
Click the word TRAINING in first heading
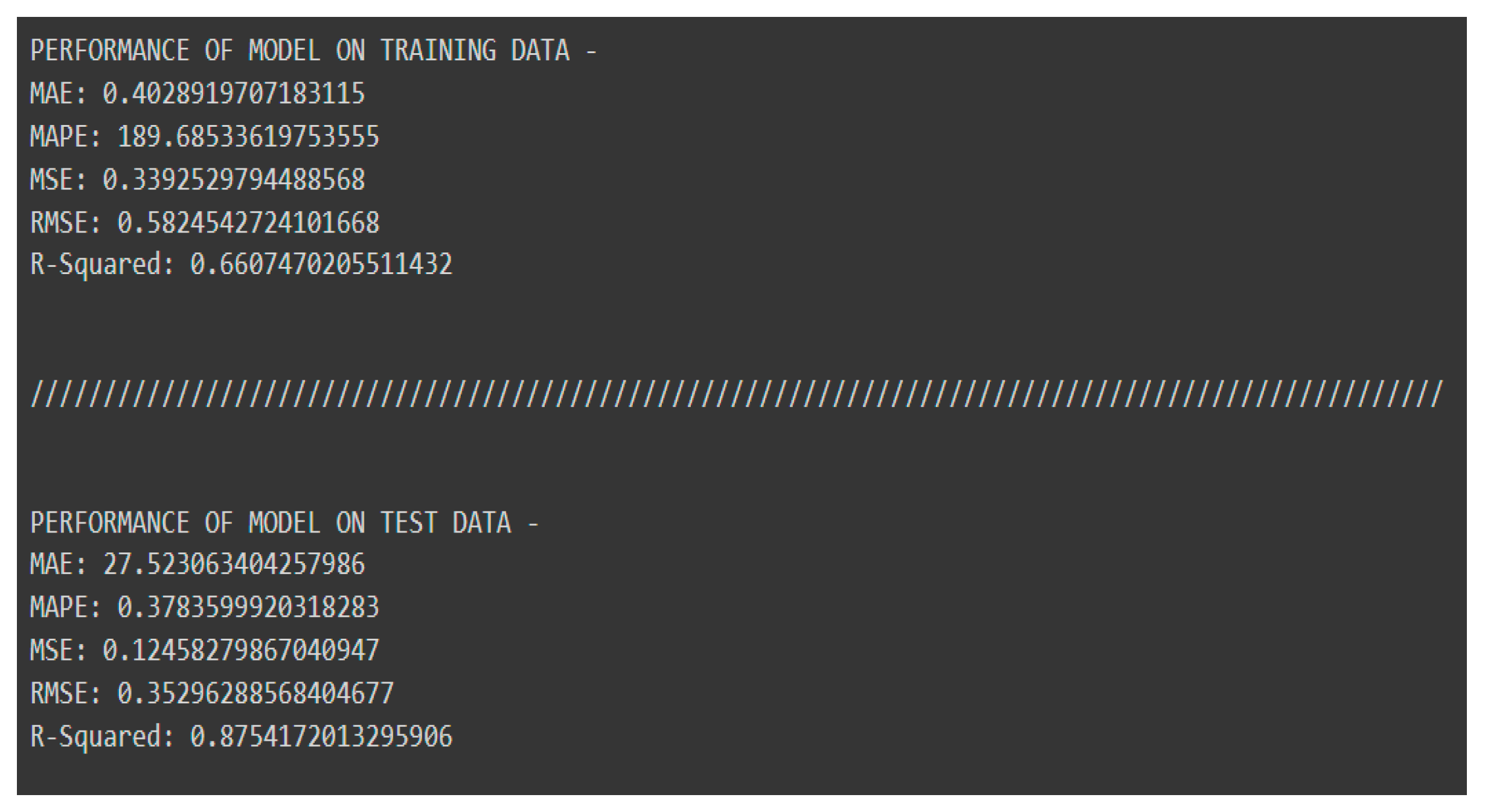[x=438, y=50]
